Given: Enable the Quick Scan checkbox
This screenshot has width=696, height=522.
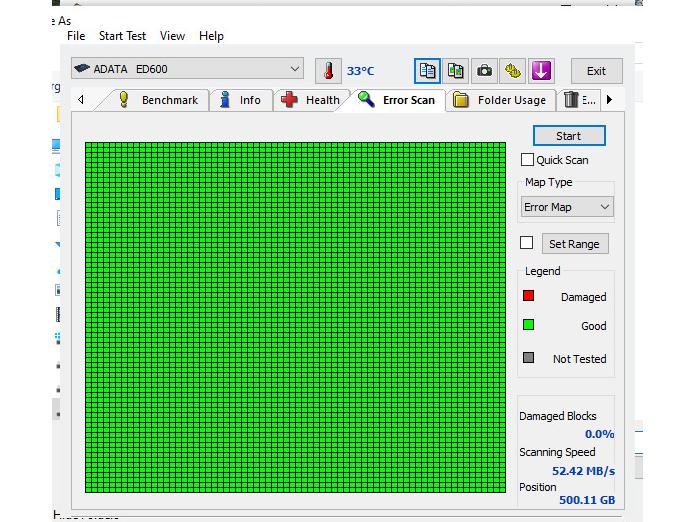Looking at the screenshot, I should point(527,160).
